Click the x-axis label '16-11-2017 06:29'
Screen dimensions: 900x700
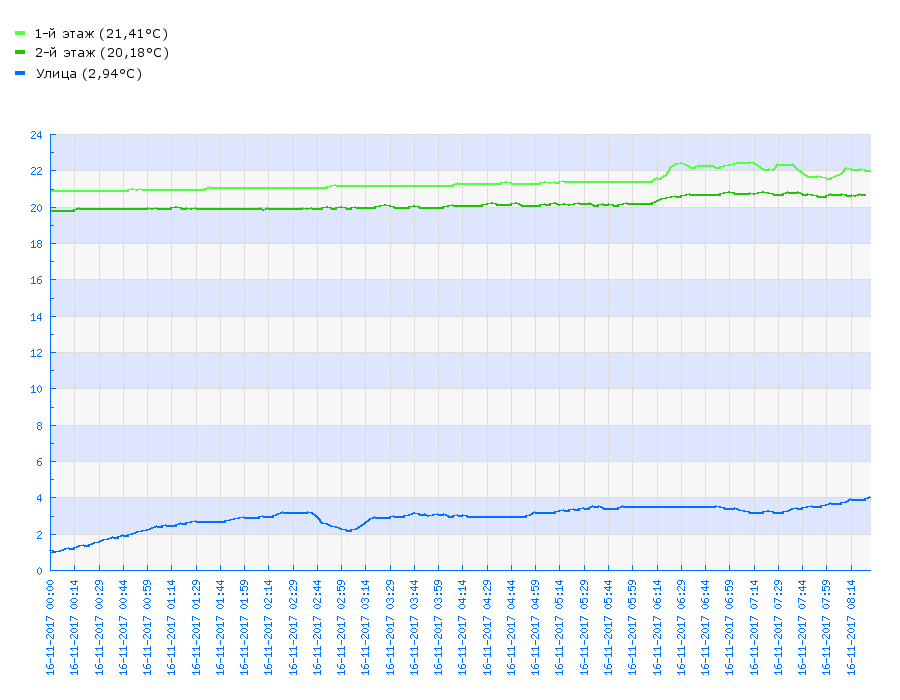[x=681, y=627]
